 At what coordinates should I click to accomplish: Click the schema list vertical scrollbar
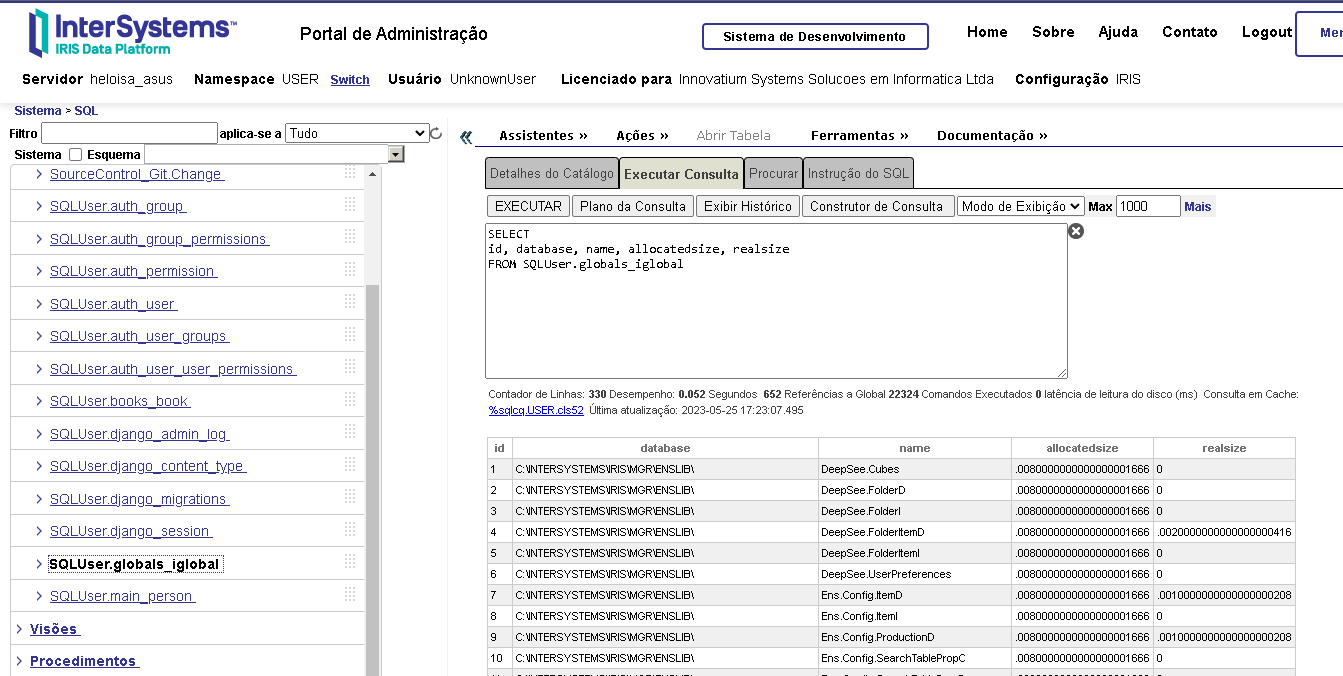coord(373,450)
